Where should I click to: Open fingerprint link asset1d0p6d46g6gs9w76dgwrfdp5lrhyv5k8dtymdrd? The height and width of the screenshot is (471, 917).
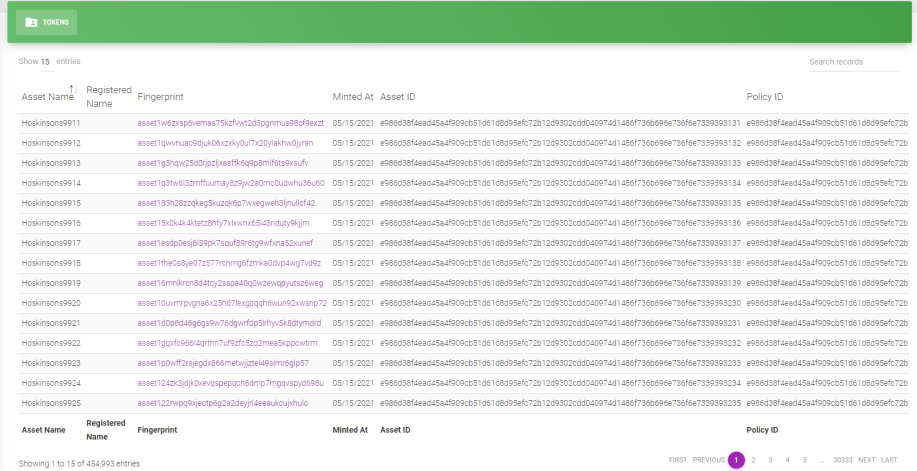point(229,323)
